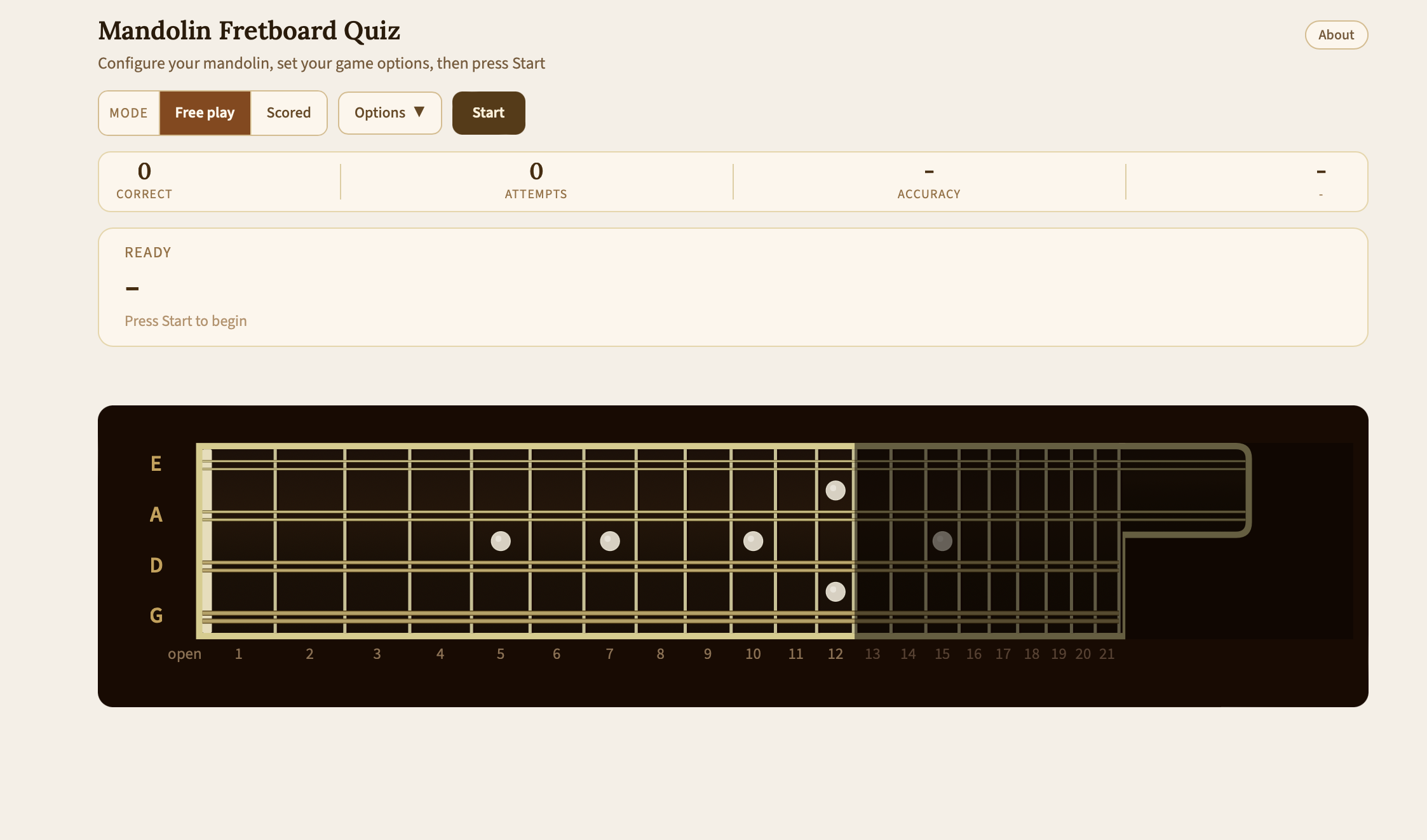Click the A string label
Screen dimensions: 1427x840
(x=156, y=514)
